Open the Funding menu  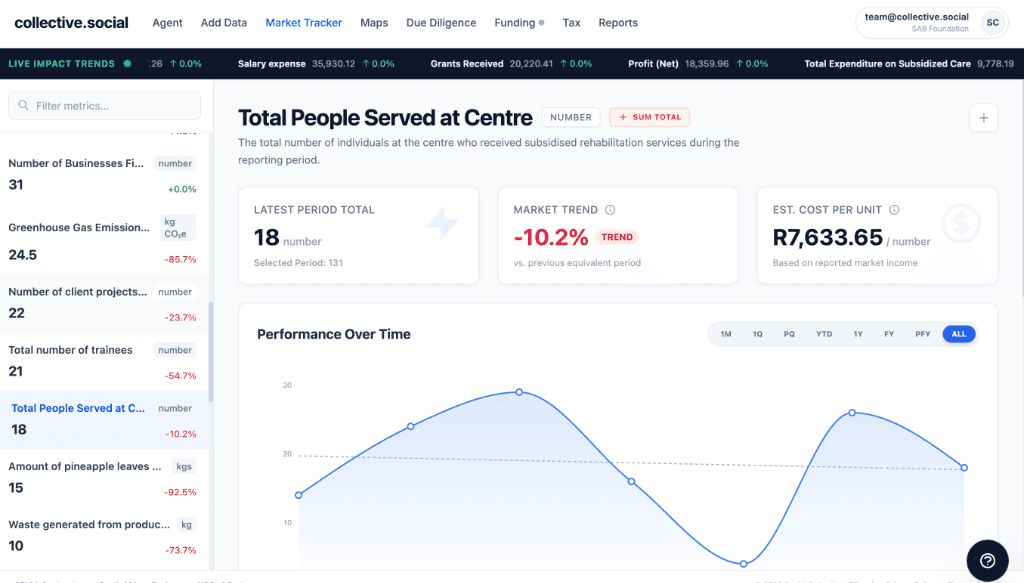519,23
